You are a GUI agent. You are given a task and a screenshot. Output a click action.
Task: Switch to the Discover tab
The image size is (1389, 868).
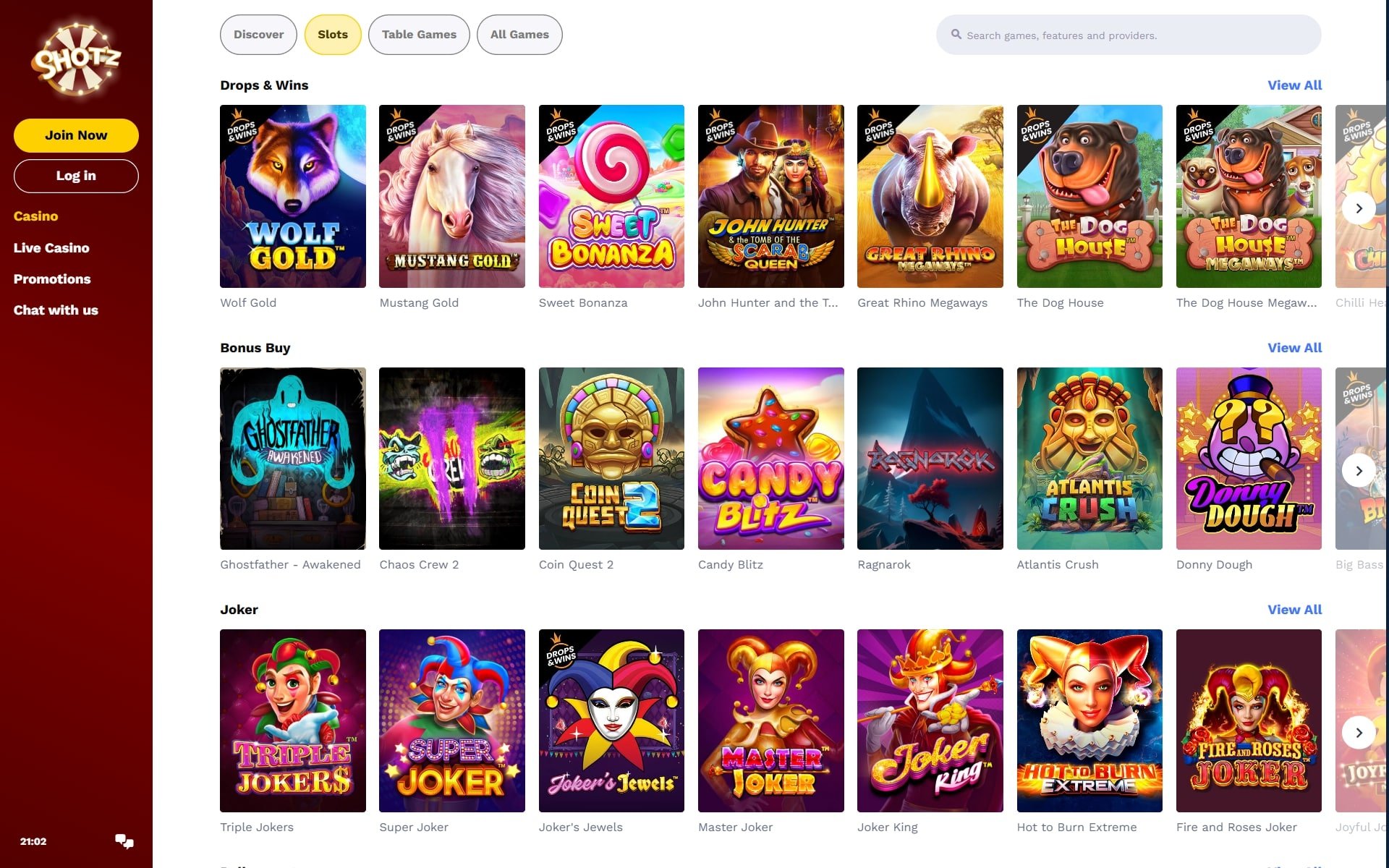(258, 35)
